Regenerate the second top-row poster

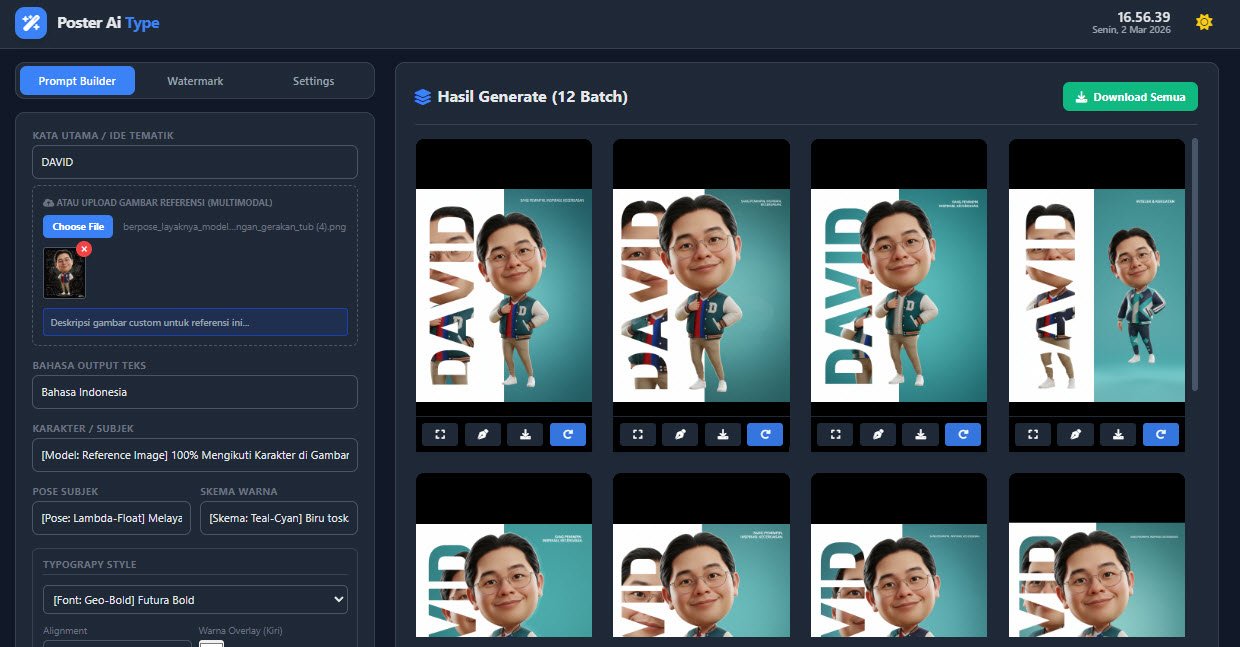point(765,434)
